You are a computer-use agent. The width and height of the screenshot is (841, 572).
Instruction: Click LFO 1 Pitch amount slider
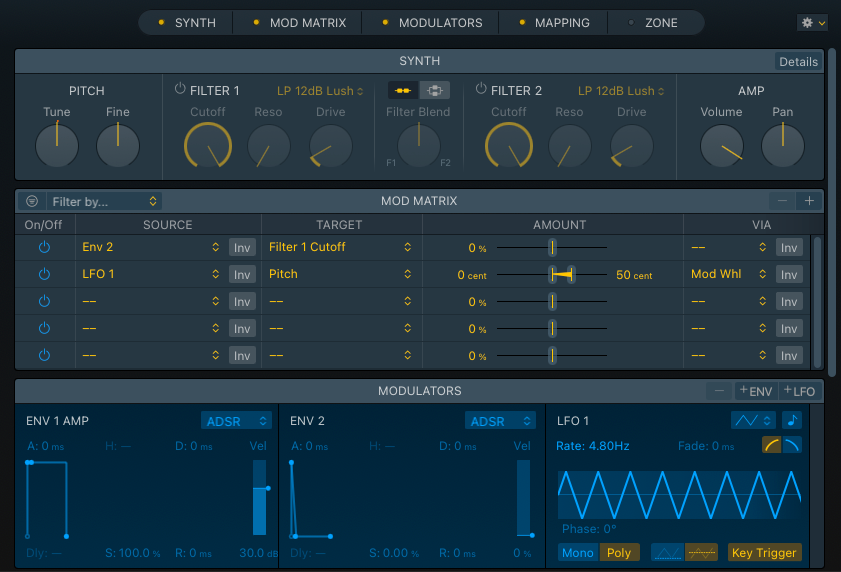552,275
